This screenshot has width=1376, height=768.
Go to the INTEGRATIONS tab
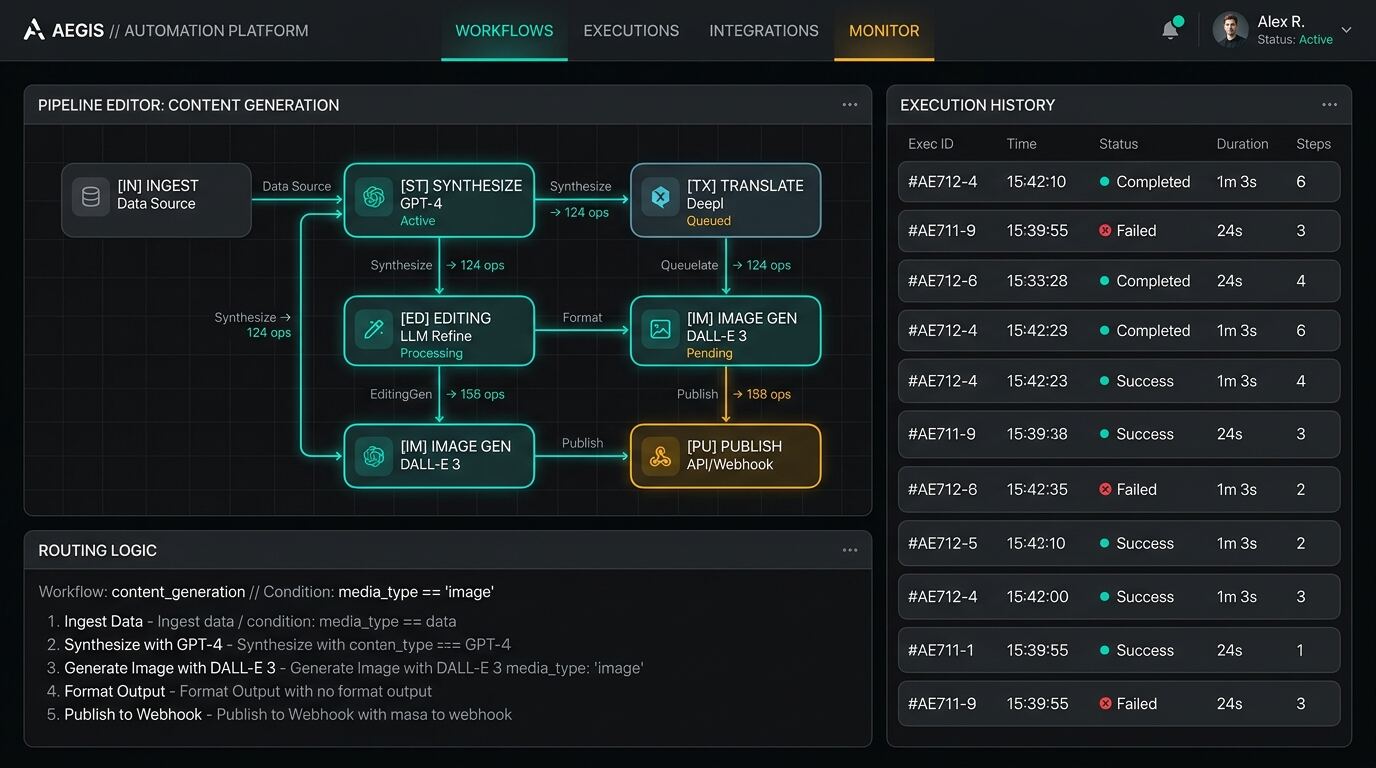[764, 31]
